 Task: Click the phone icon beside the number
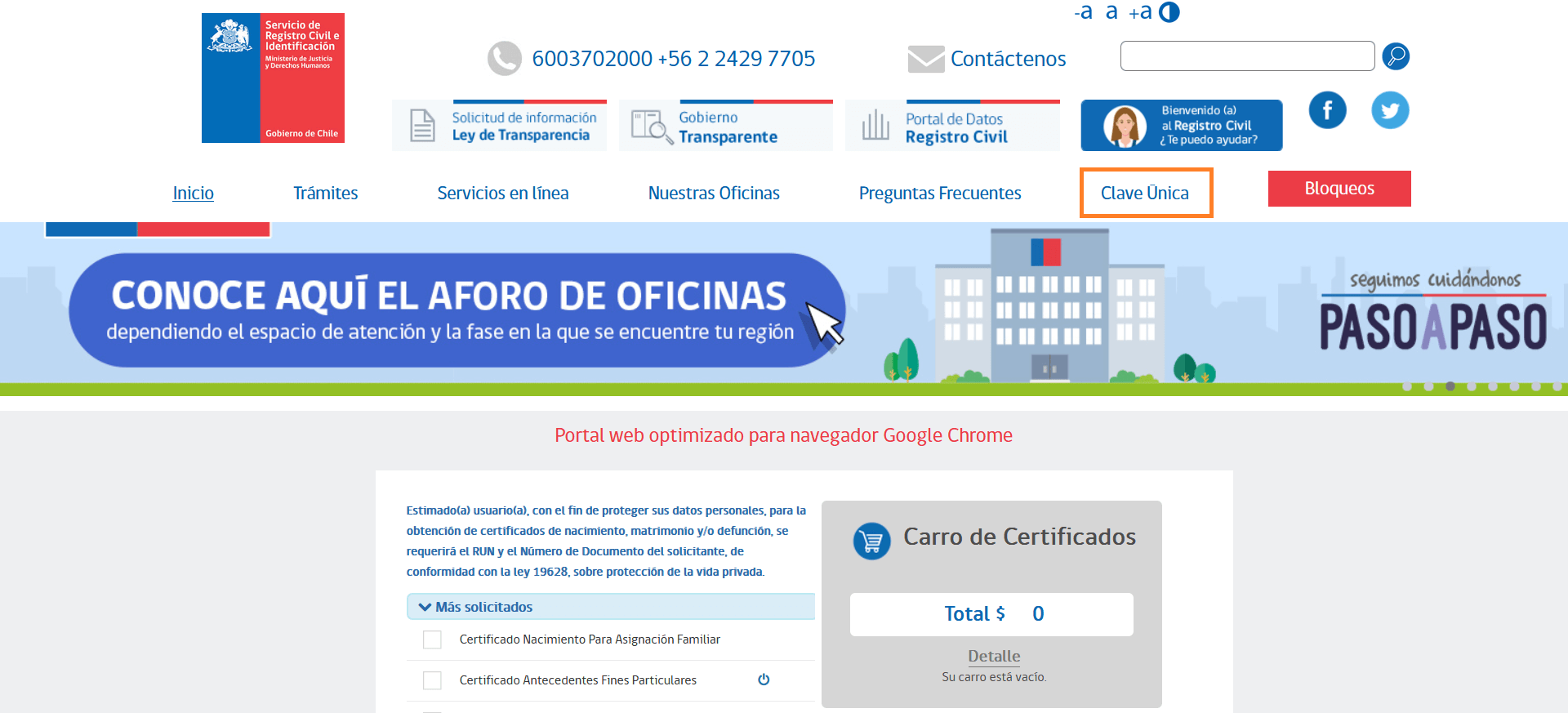coord(504,59)
